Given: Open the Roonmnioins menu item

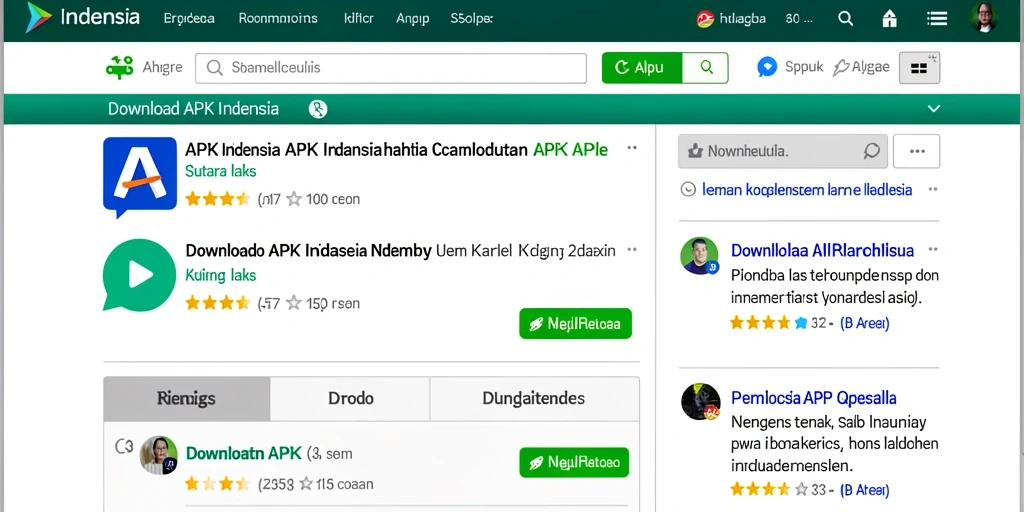Looking at the screenshot, I should 278,18.
